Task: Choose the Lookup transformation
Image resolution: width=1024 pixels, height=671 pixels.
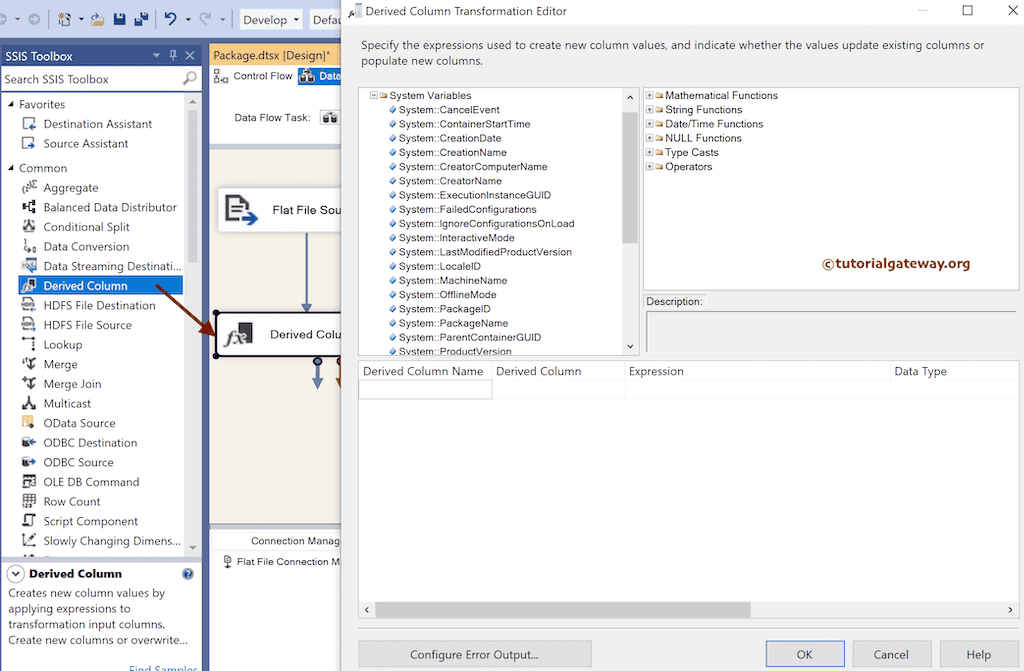Action: [x=61, y=344]
